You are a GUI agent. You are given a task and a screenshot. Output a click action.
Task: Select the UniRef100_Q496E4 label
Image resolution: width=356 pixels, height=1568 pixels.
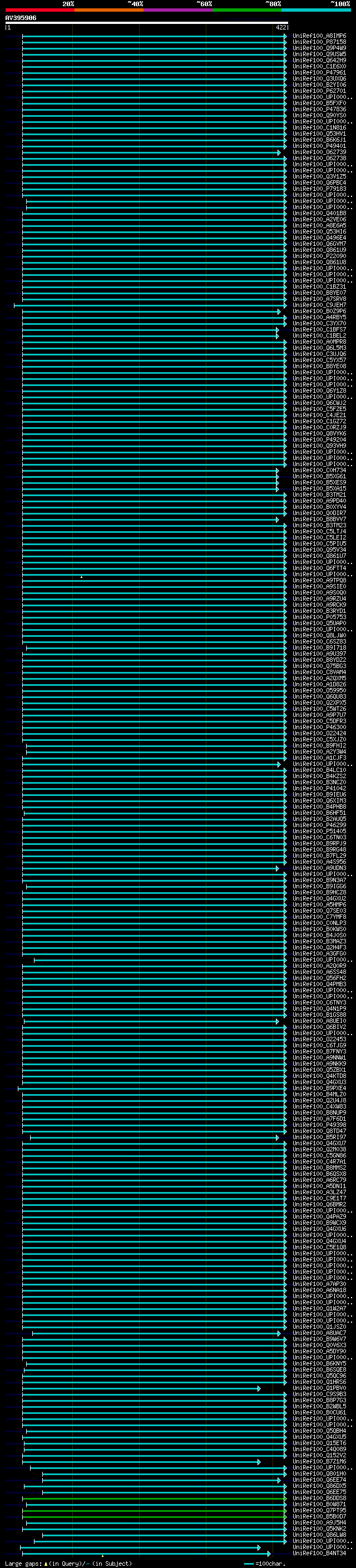click(319, 238)
